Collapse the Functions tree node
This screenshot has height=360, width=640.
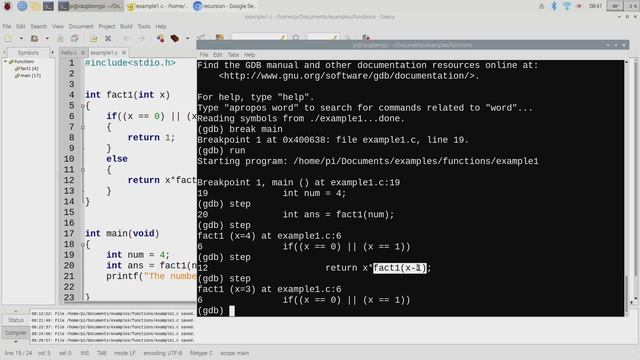5,61
